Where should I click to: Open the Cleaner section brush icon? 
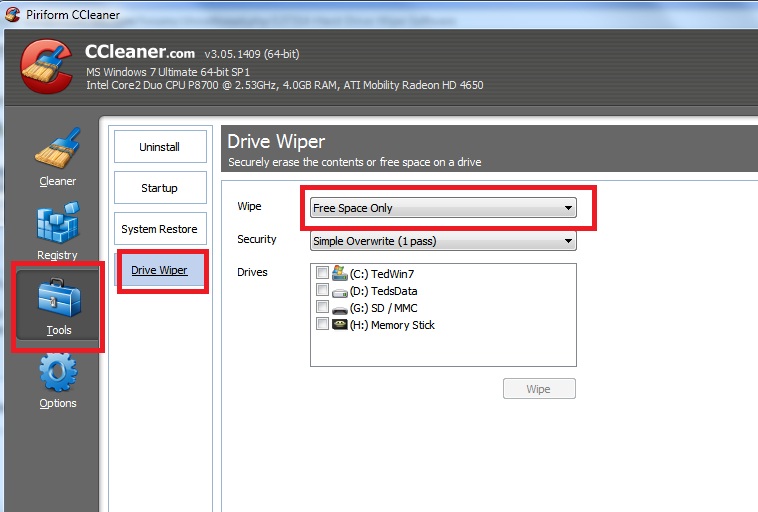(57, 148)
